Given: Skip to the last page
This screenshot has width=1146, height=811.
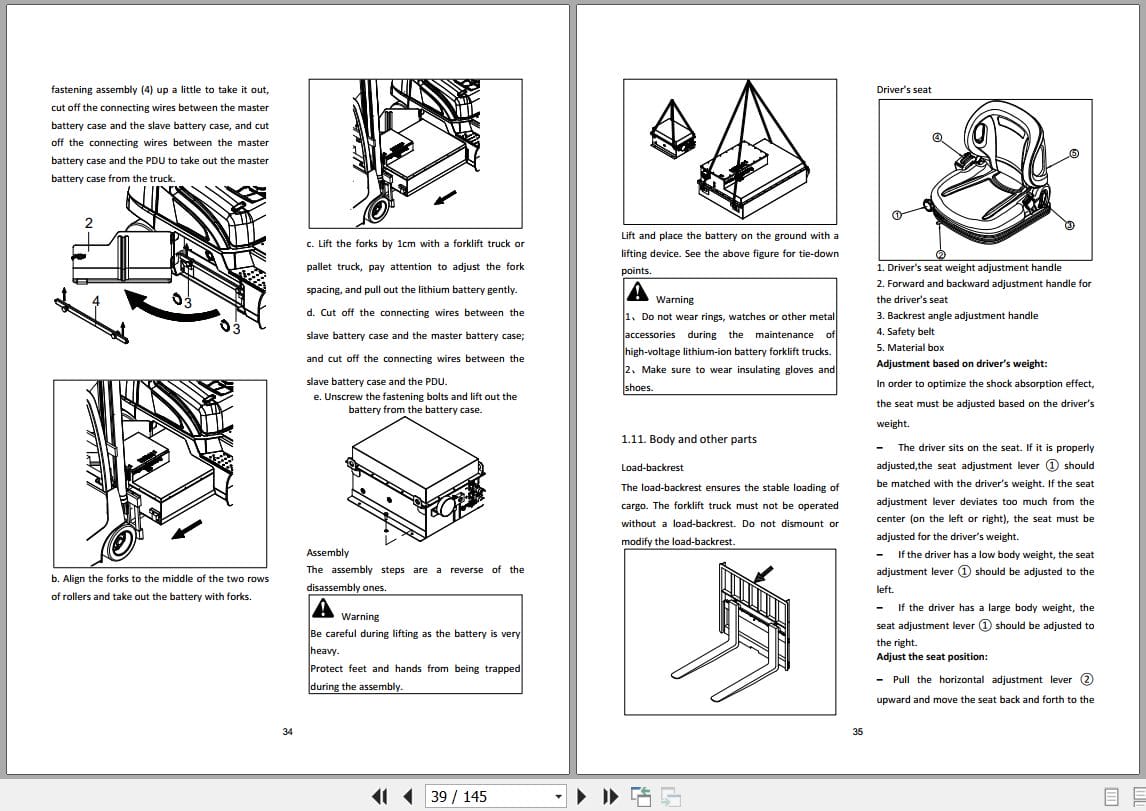Looking at the screenshot, I should point(611,796).
